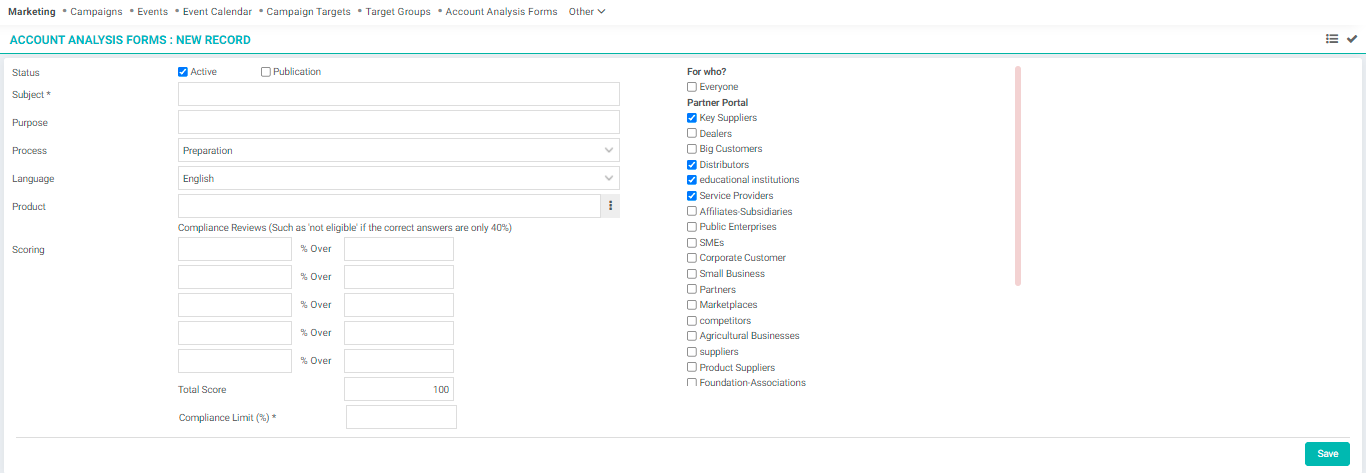
Task: Focus the Subject input field
Action: pyautogui.click(x=399, y=94)
